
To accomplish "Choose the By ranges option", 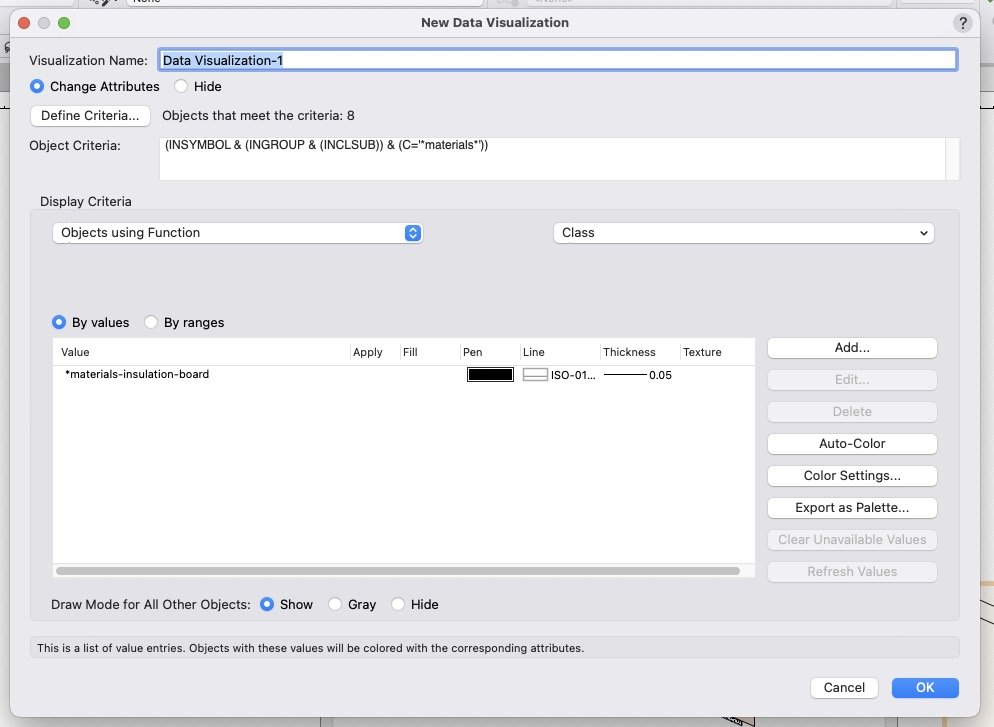I will click(x=152, y=323).
